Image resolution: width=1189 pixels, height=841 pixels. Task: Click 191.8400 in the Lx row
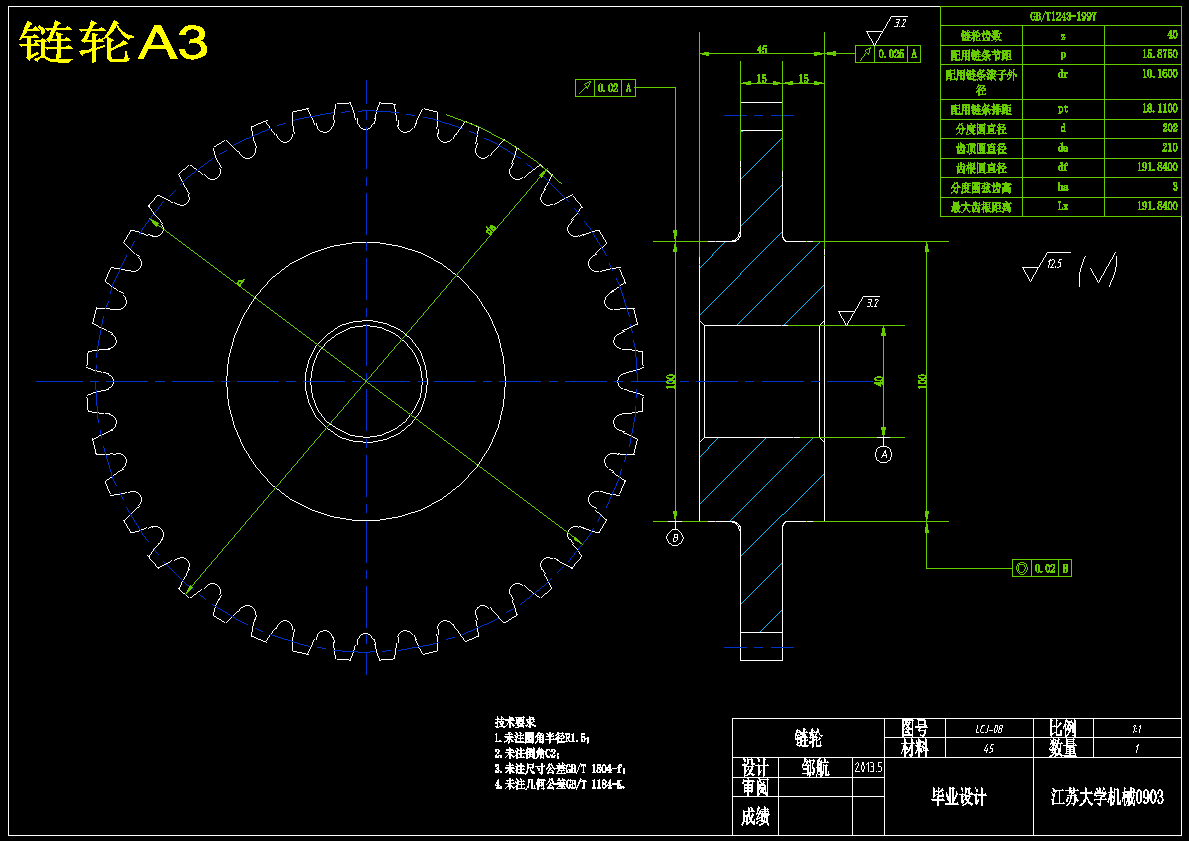click(x=1158, y=206)
